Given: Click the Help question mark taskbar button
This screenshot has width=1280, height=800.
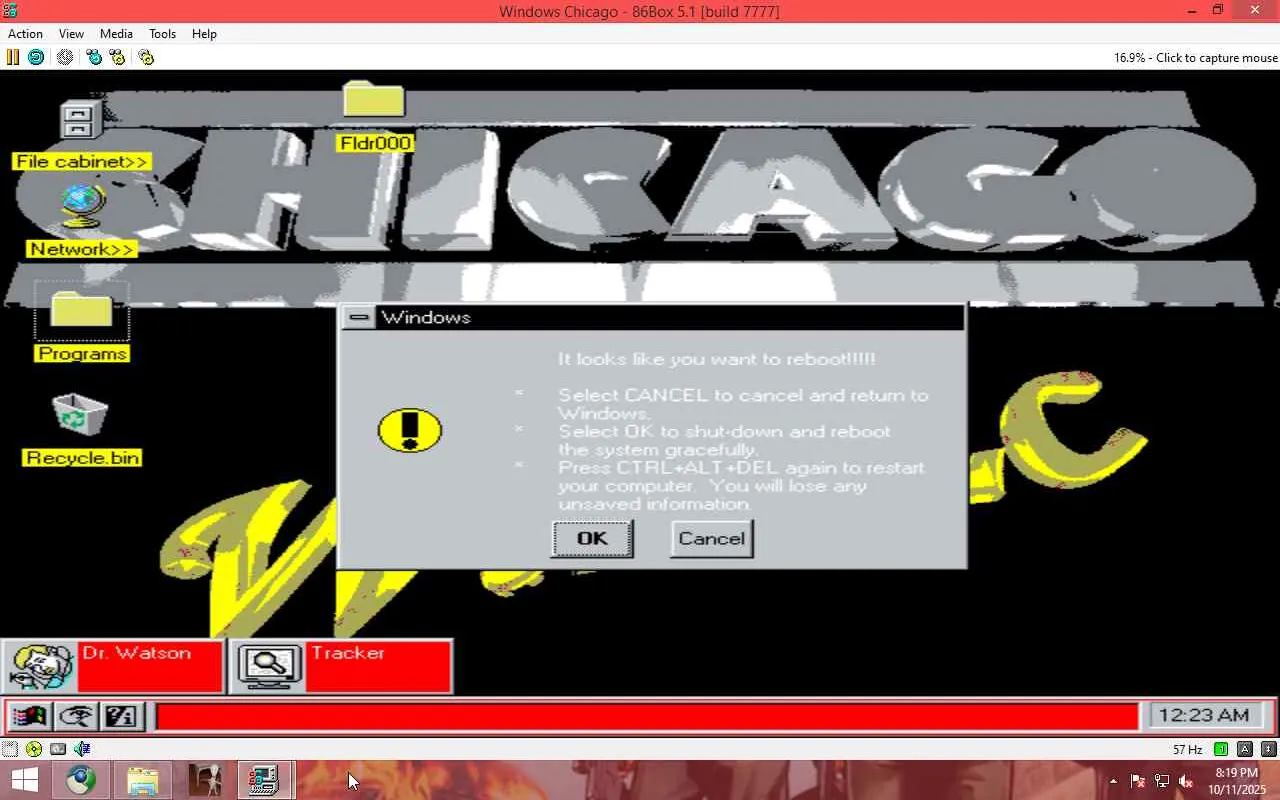Looking at the screenshot, I should pos(122,716).
